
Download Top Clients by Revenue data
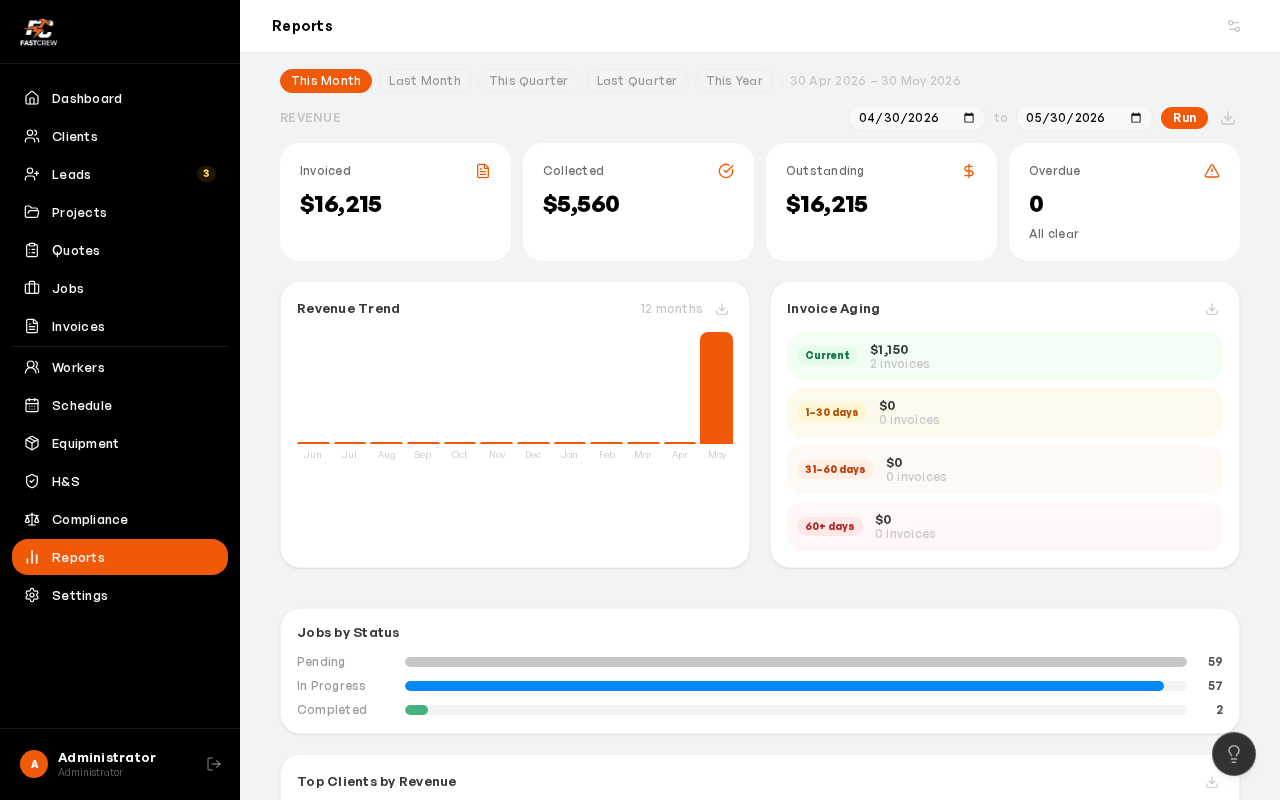(1212, 782)
